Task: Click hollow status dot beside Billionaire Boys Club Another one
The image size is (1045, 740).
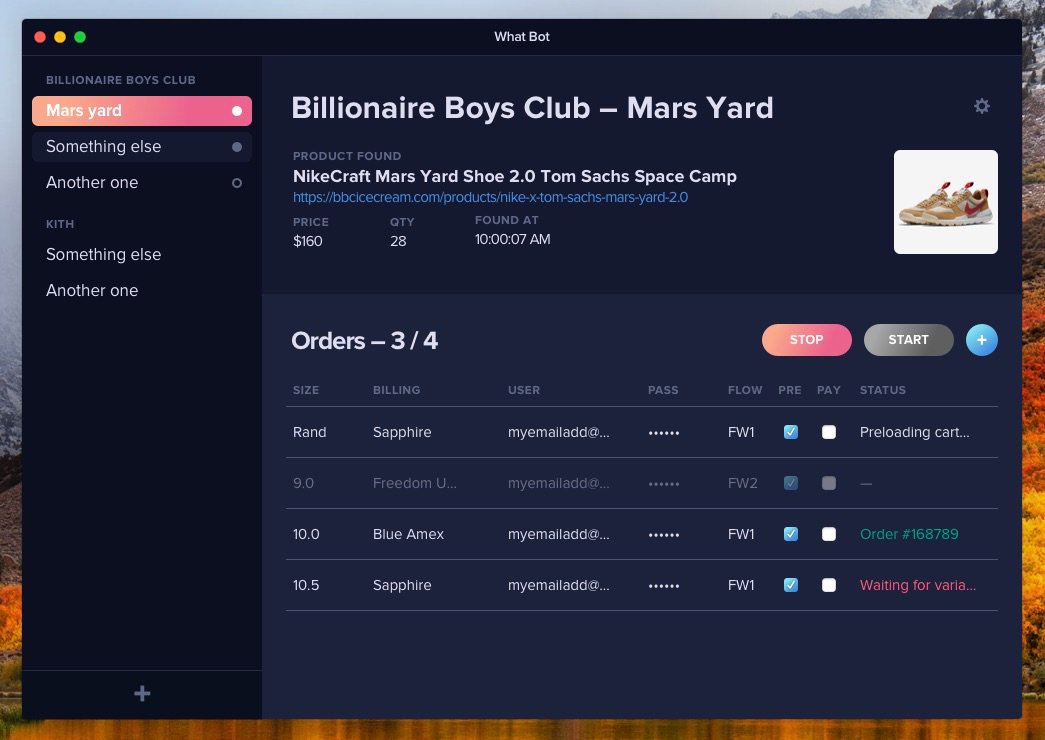Action: click(x=237, y=183)
